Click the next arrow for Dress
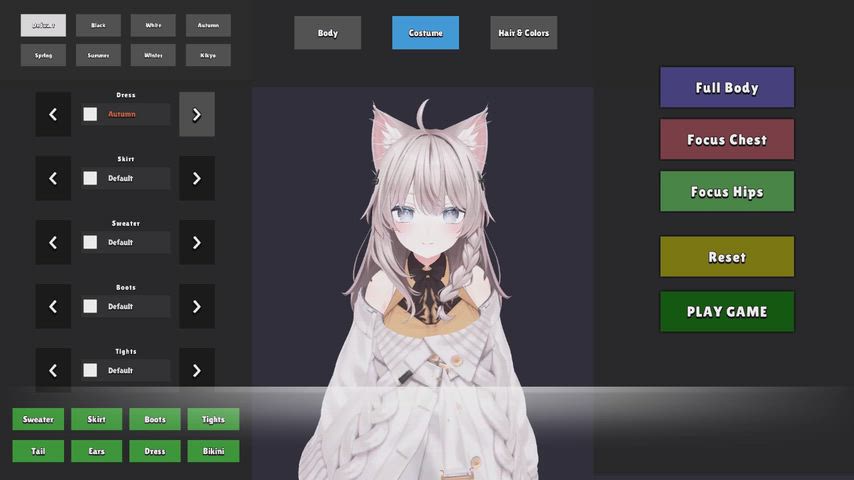The image size is (854, 480). pyautogui.click(x=197, y=114)
